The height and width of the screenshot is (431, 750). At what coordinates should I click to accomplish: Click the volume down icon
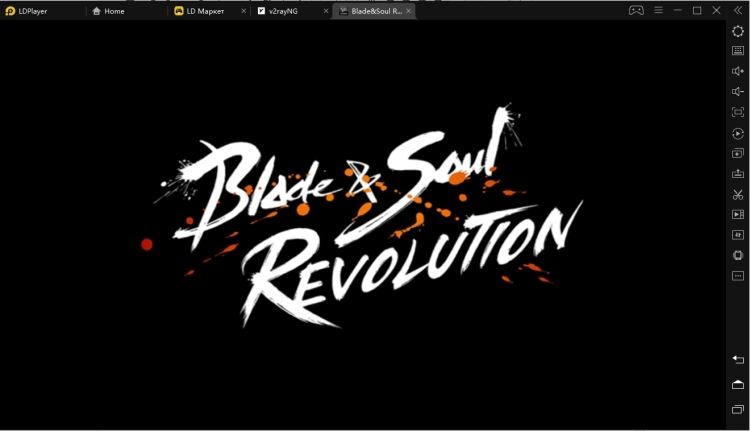738,92
